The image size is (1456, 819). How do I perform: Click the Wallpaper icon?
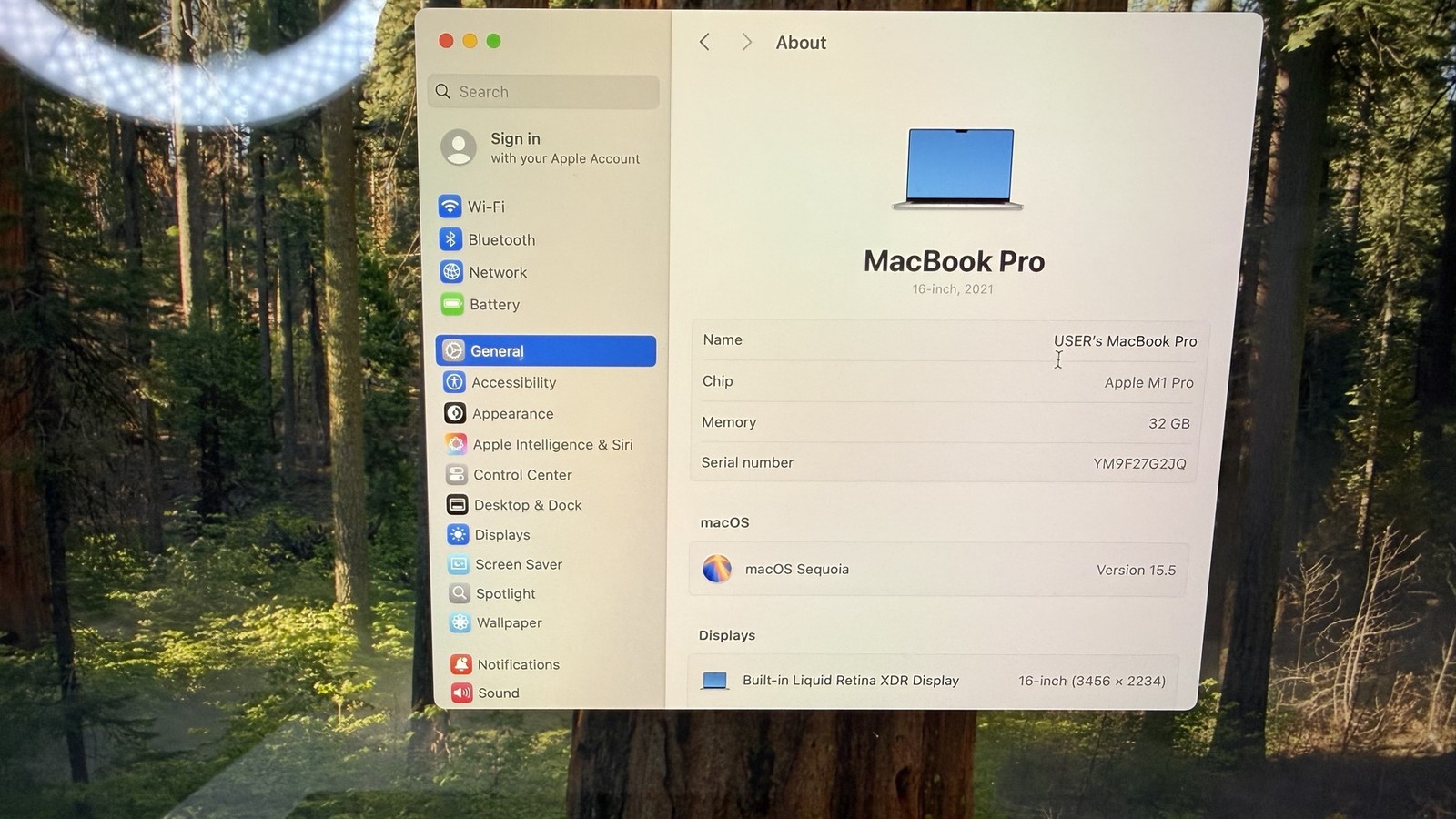pos(460,622)
